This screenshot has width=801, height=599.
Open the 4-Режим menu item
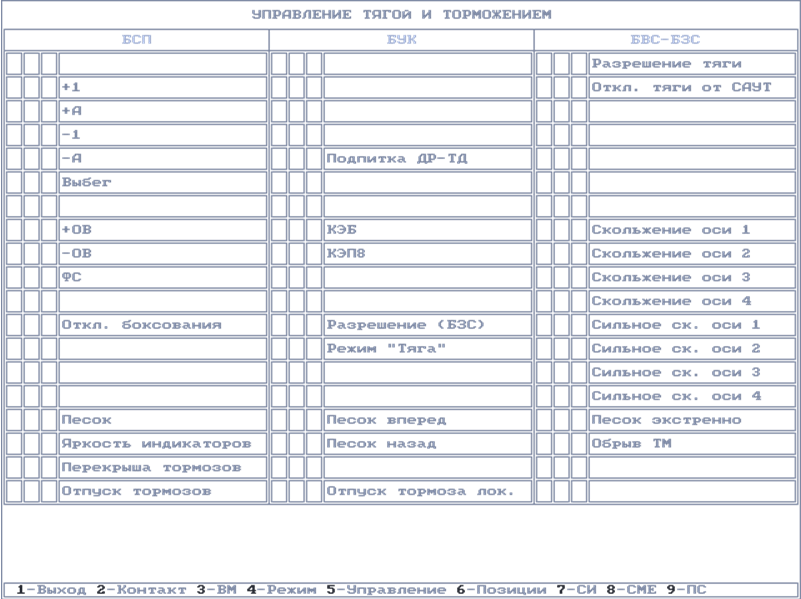[x=281, y=590]
